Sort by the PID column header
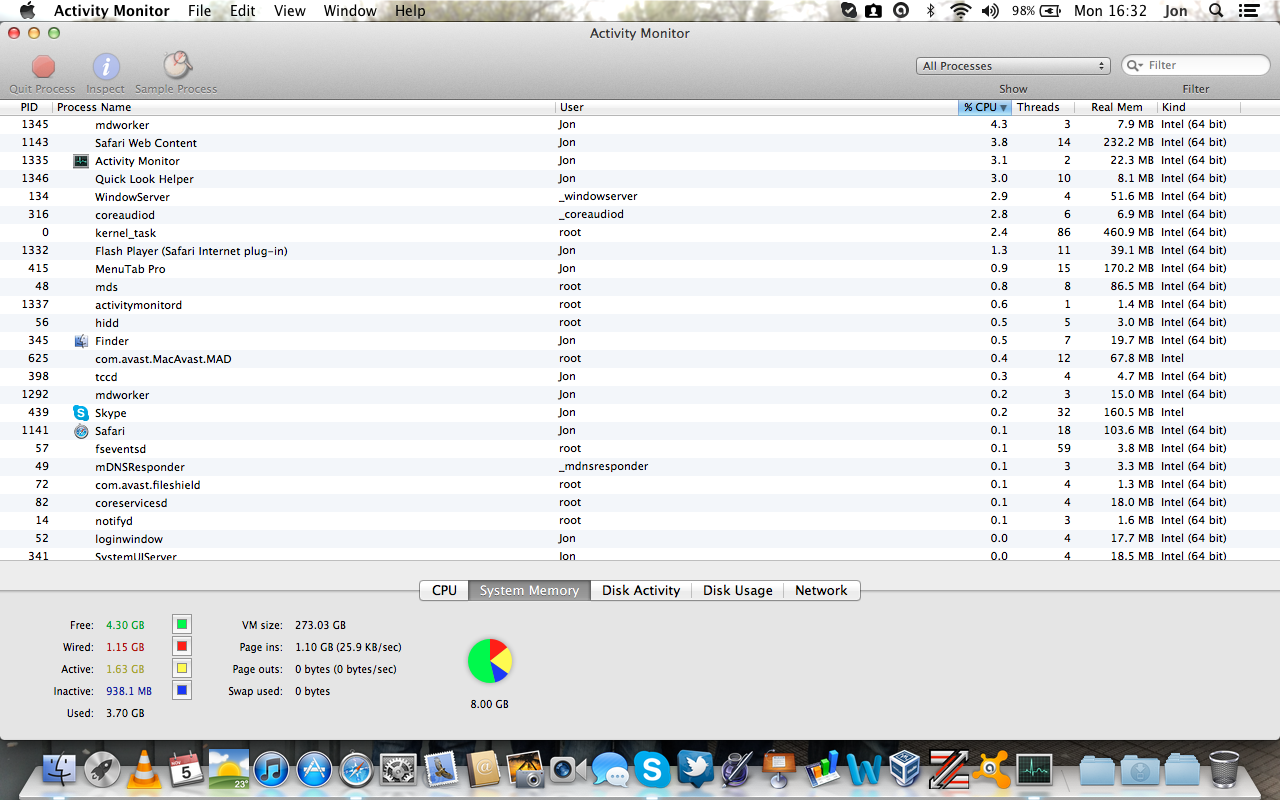This screenshot has height=800, width=1280. (29, 107)
